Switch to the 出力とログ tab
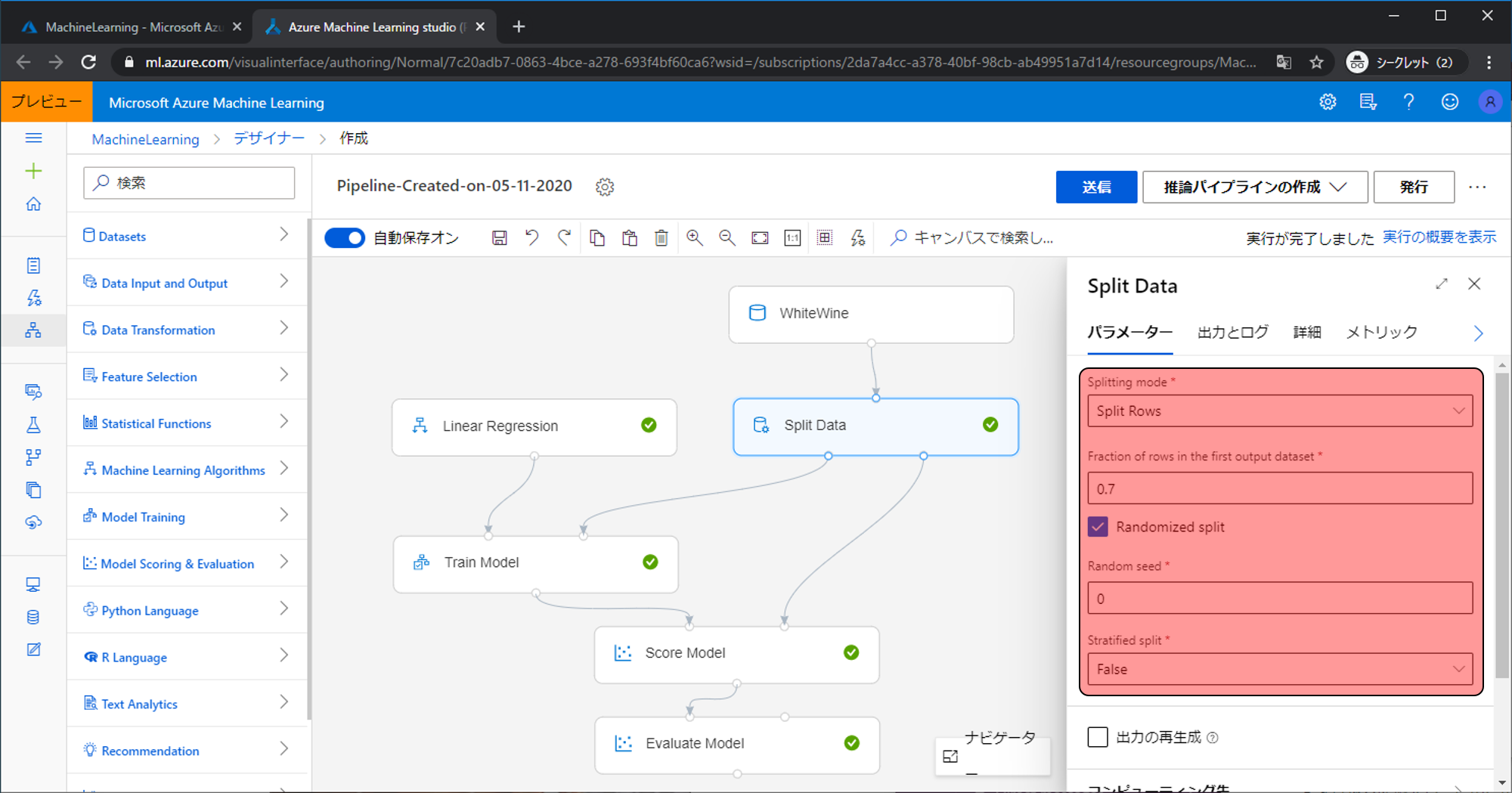 tap(1232, 332)
